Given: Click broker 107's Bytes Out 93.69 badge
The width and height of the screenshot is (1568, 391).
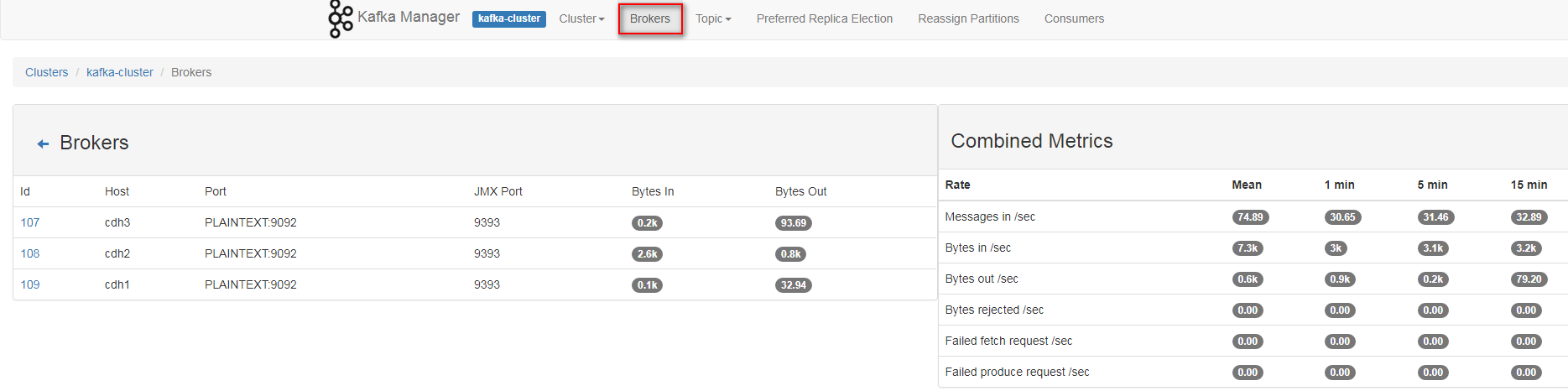Looking at the screenshot, I should [793, 223].
